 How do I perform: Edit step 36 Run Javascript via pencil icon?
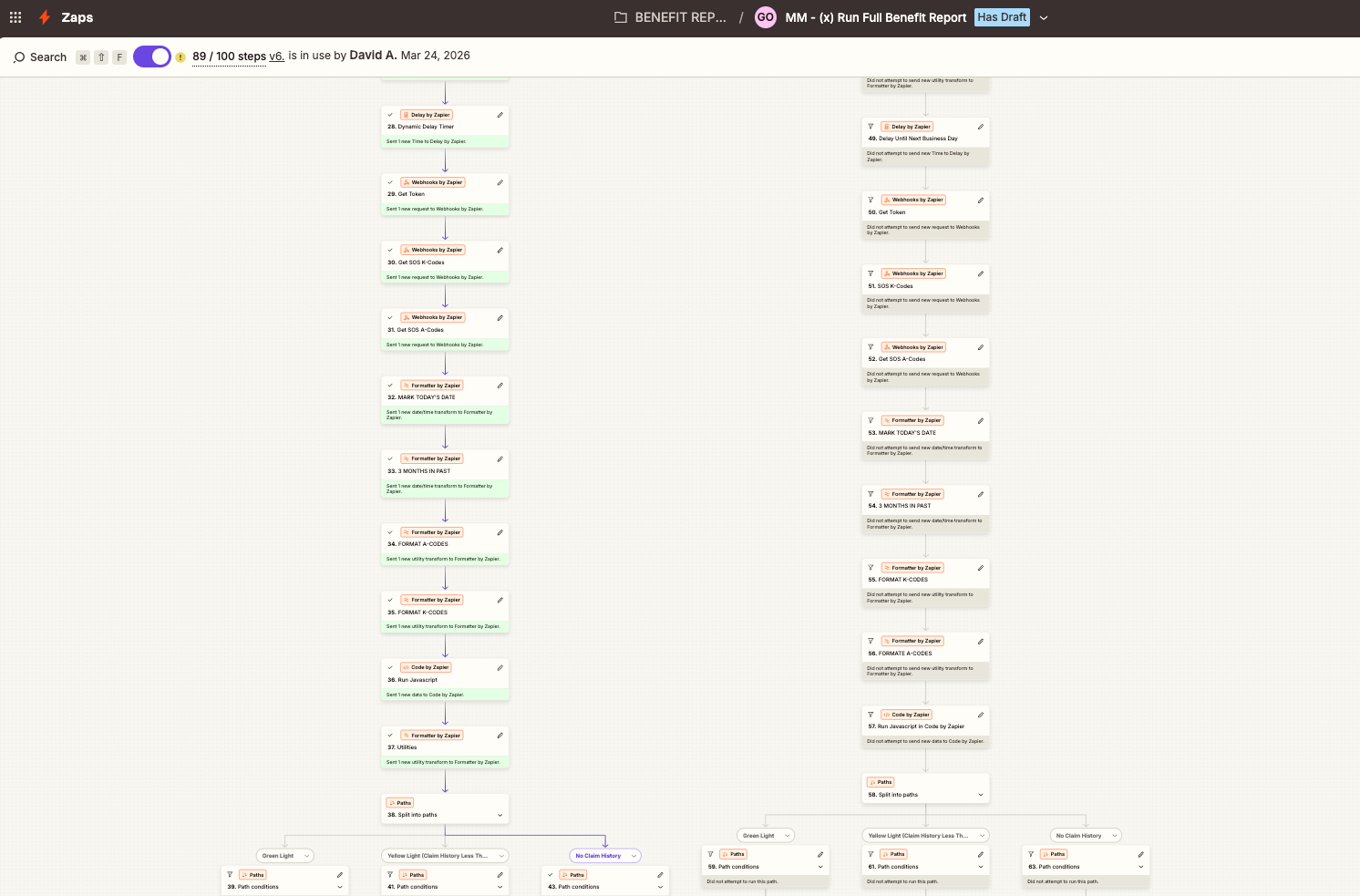[500, 667]
